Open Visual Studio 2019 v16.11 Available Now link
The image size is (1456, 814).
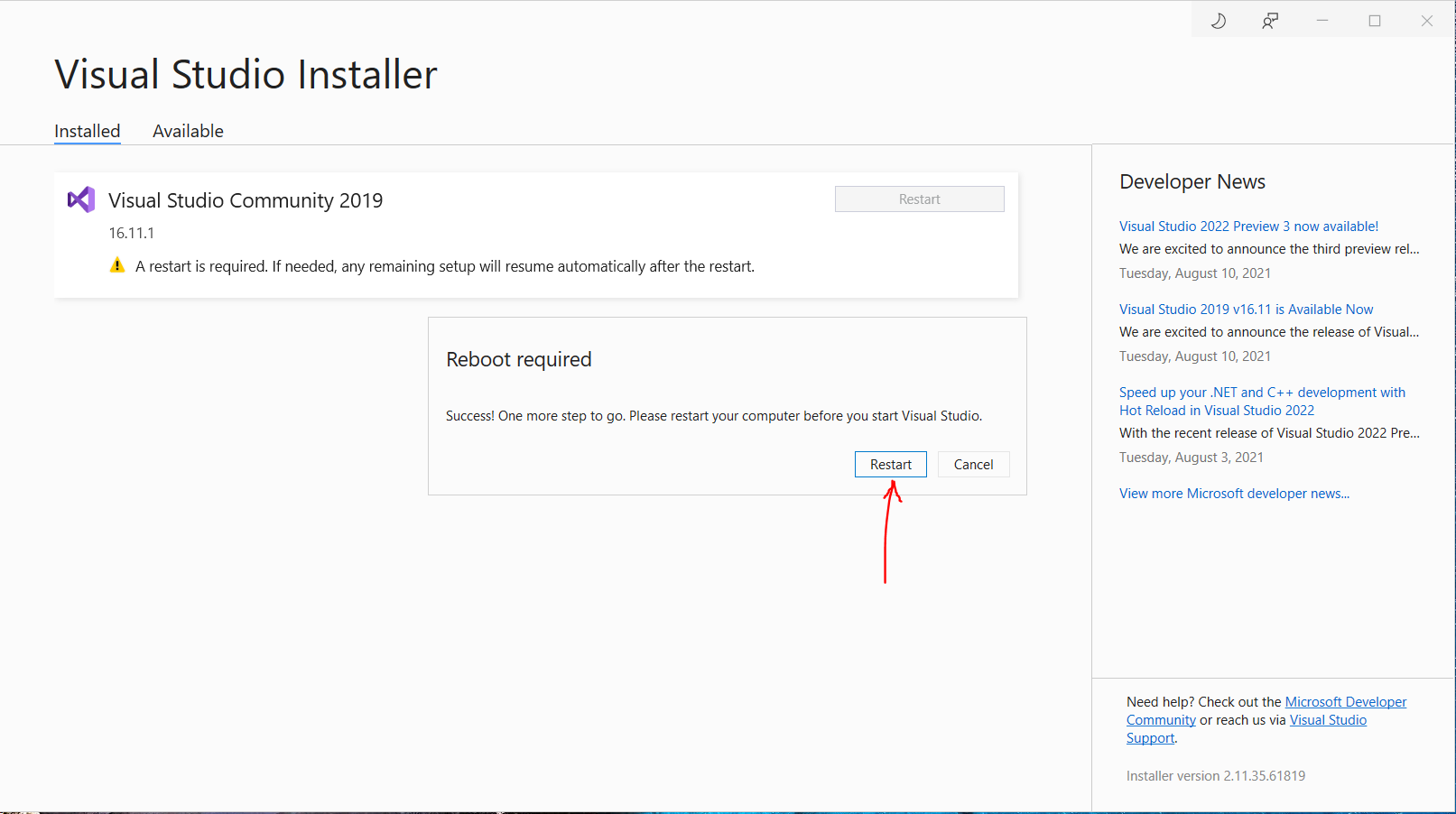pyautogui.click(x=1246, y=310)
